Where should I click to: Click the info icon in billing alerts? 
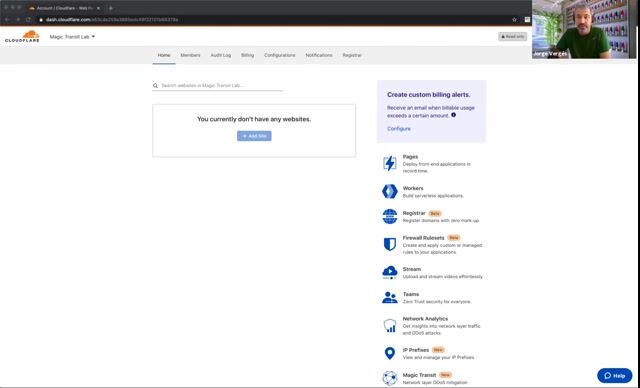point(453,115)
